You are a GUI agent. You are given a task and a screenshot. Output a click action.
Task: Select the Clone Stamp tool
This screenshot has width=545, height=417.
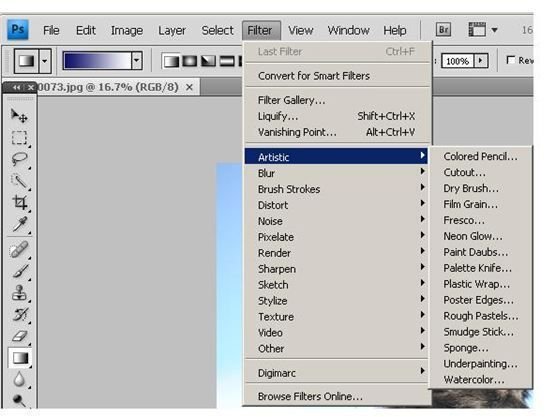(19, 293)
